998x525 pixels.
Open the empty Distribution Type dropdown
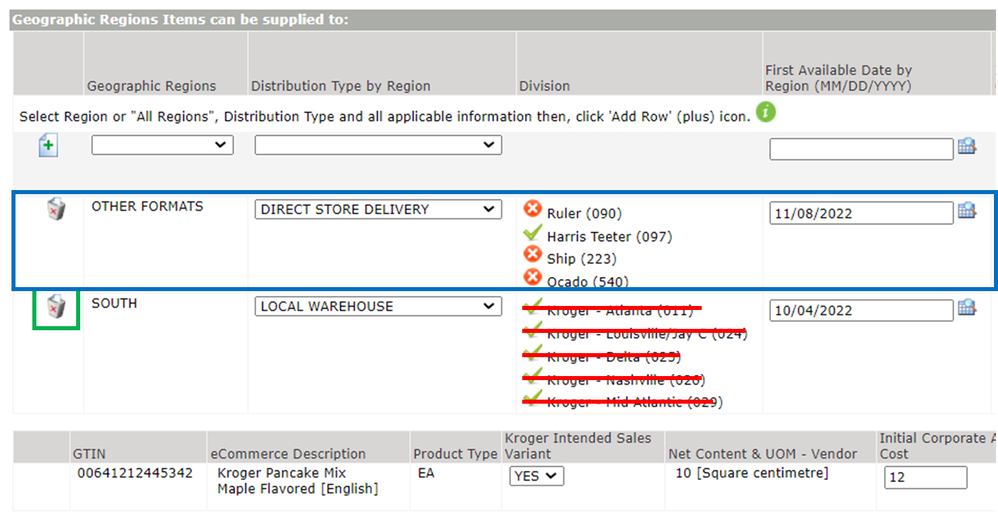(378, 145)
